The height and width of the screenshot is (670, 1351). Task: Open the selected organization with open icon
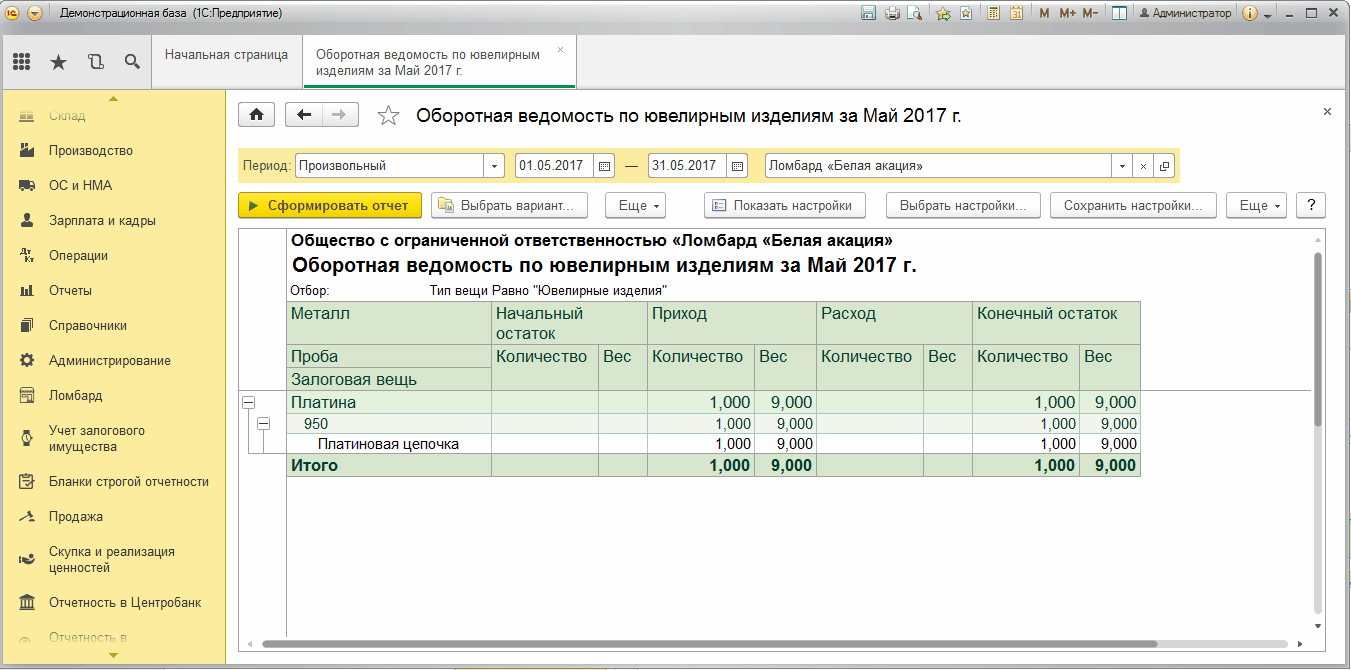[x=1164, y=166]
